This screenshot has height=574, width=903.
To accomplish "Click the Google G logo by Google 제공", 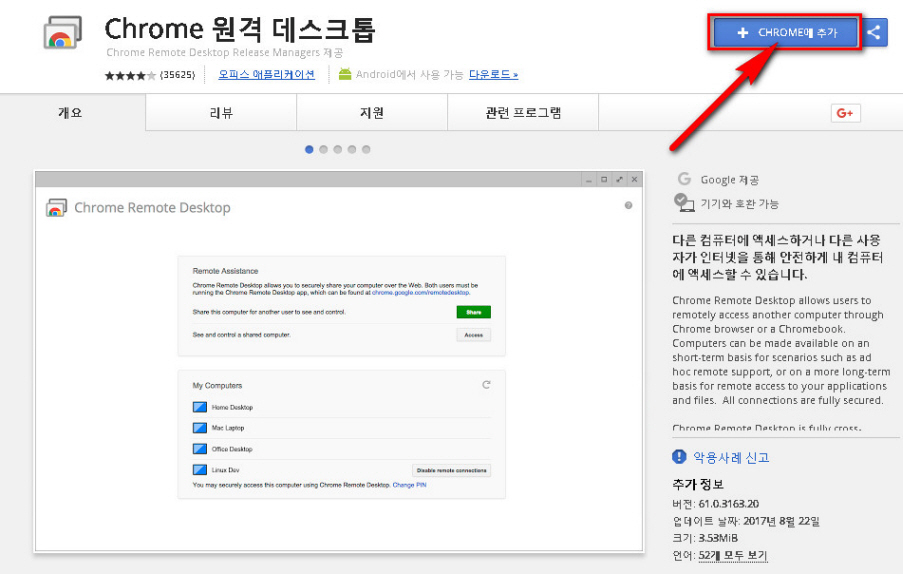I will click(684, 179).
